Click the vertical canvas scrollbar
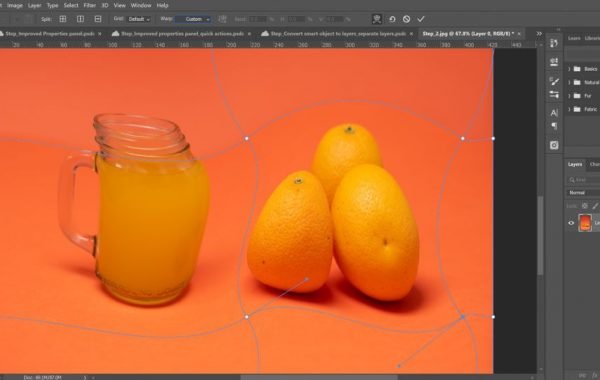This screenshot has width=600, height=380. [x=540, y=235]
